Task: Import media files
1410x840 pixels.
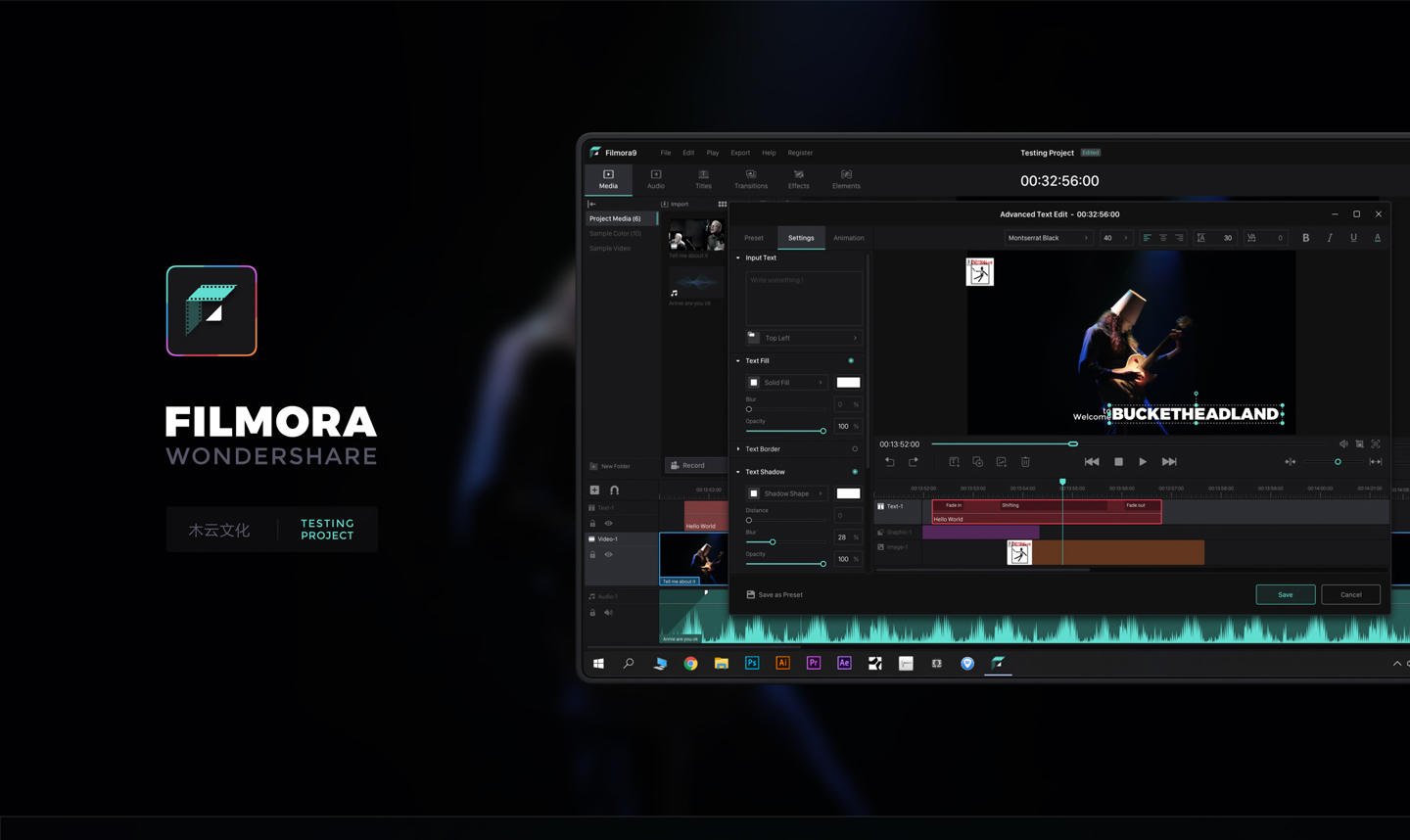Action: (675, 204)
